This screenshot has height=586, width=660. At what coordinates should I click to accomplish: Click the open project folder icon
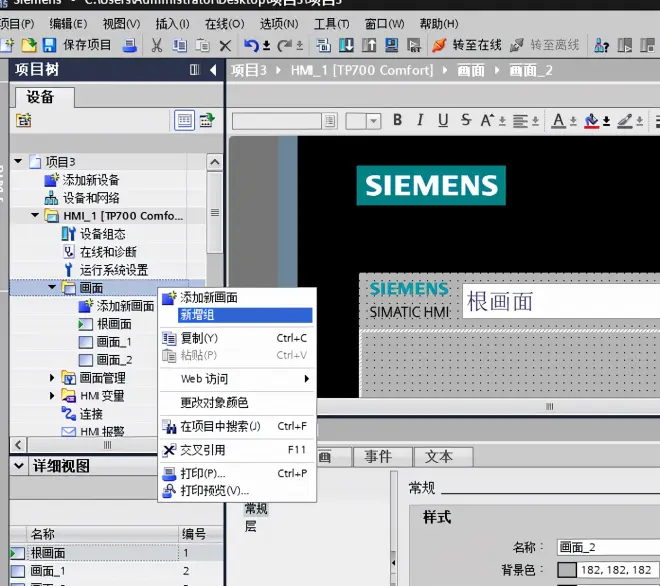pyautogui.click(x=29, y=45)
